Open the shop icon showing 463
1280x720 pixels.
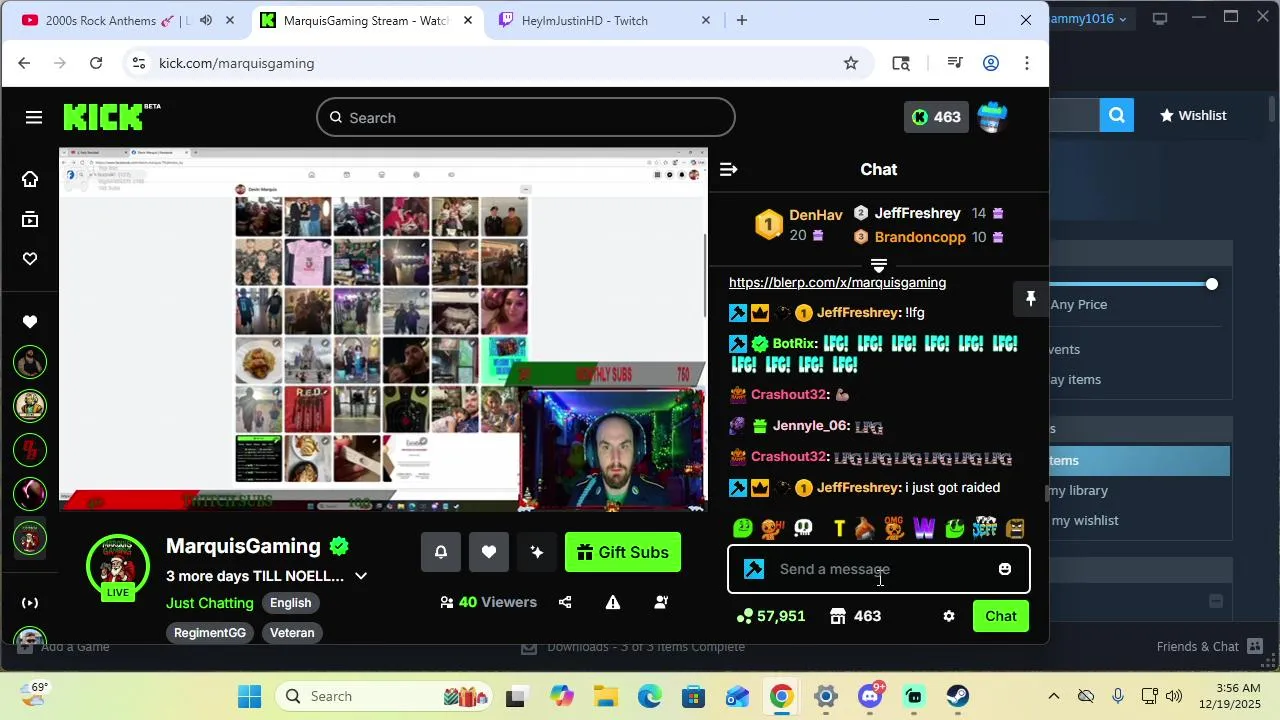click(856, 616)
